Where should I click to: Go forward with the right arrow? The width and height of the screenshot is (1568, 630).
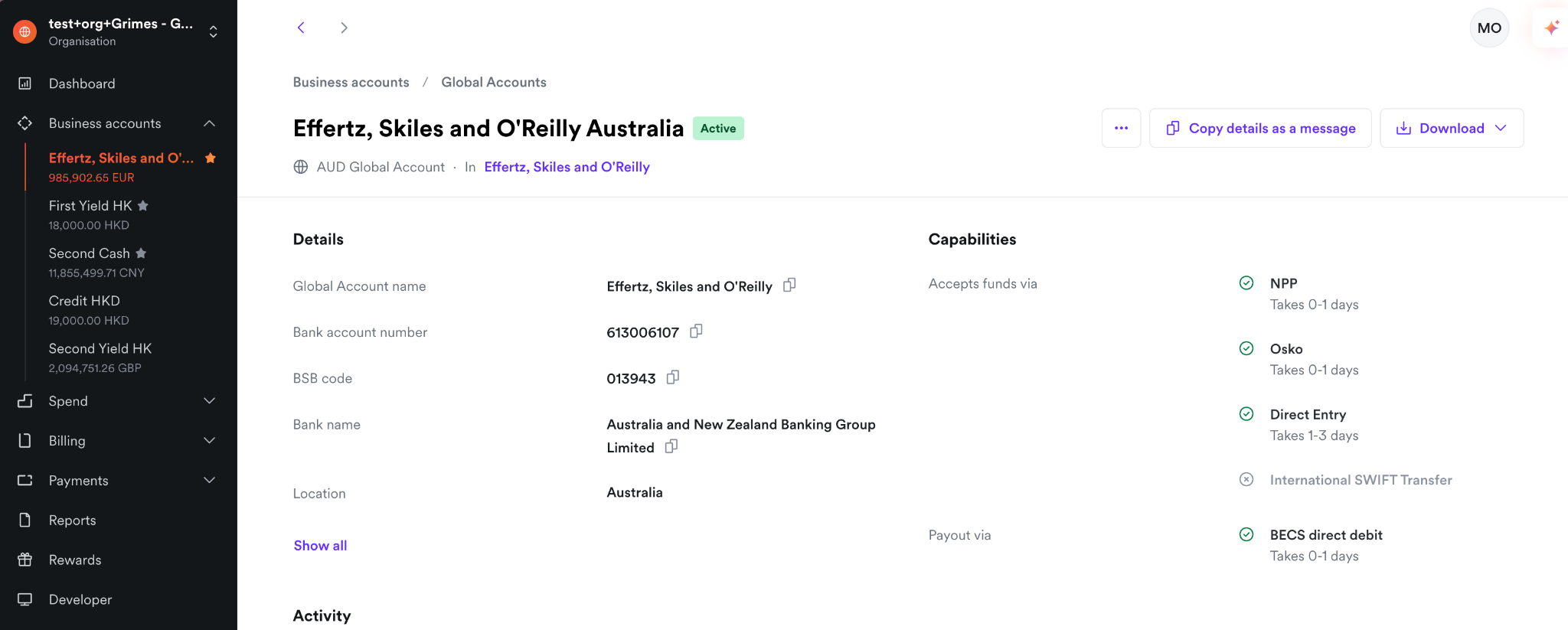(344, 28)
